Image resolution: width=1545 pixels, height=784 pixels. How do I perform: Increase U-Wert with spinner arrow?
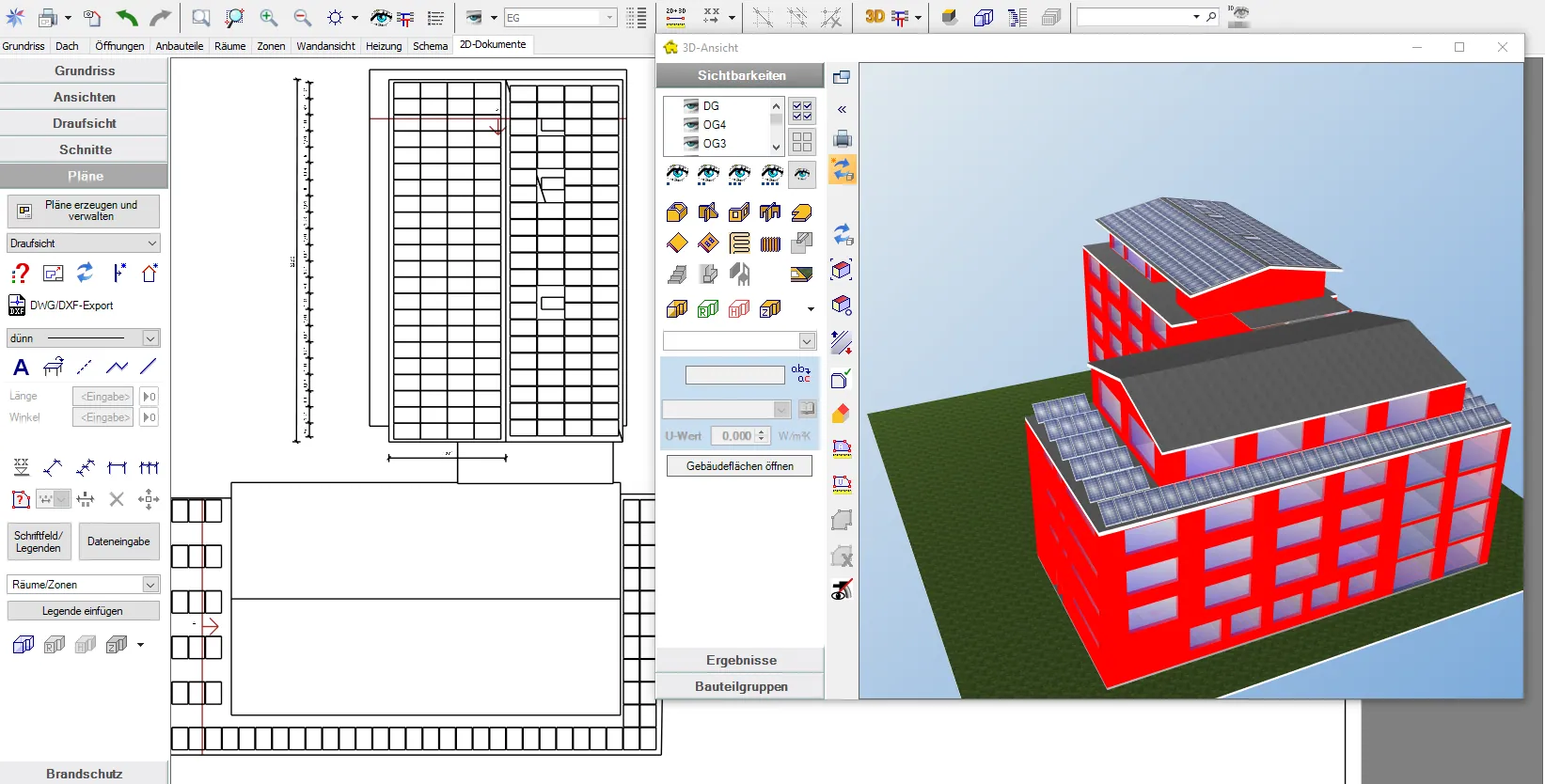(763, 431)
